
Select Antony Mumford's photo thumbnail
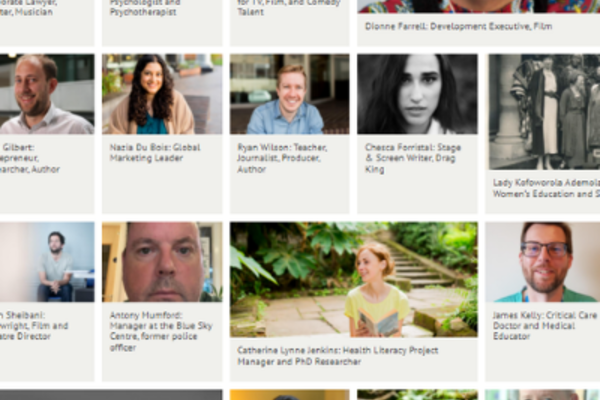click(162, 262)
